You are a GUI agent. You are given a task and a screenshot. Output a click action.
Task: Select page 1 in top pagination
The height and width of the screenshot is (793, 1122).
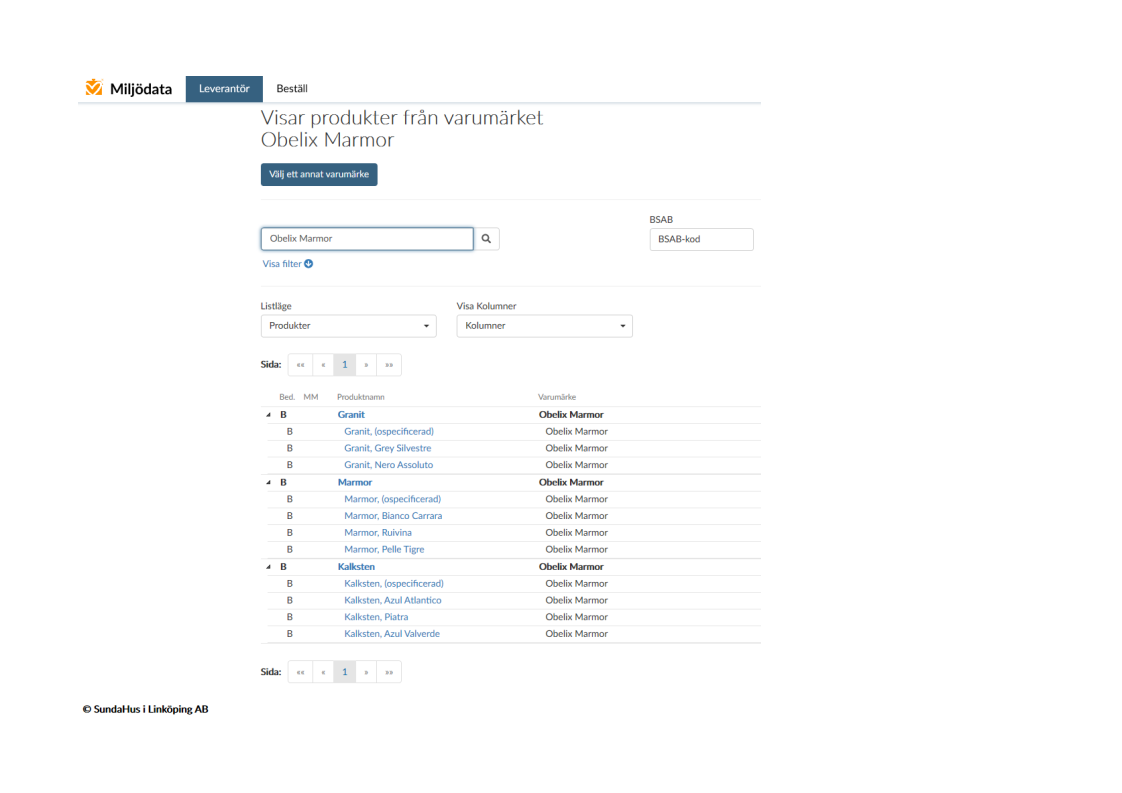tap(345, 365)
